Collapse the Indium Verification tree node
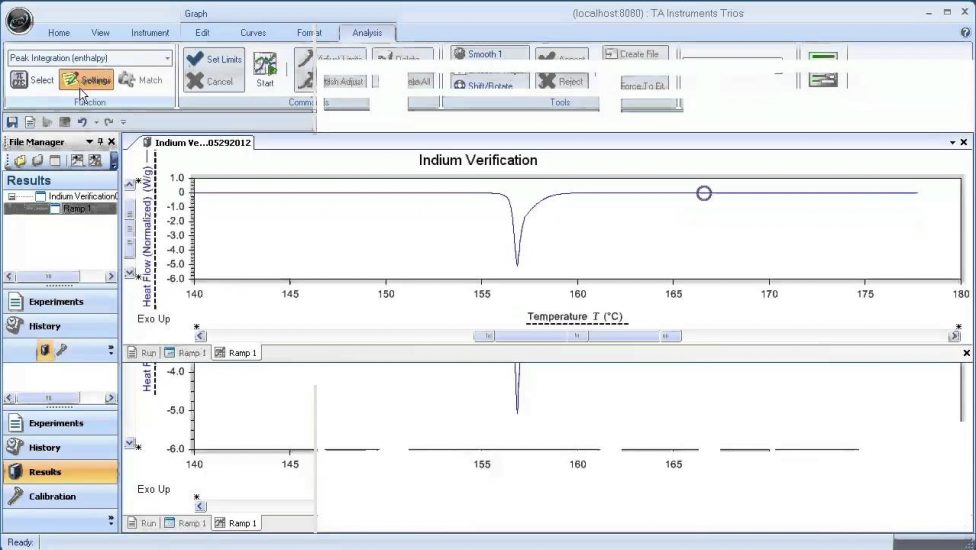The width and height of the screenshot is (976, 550). coord(12,197)
